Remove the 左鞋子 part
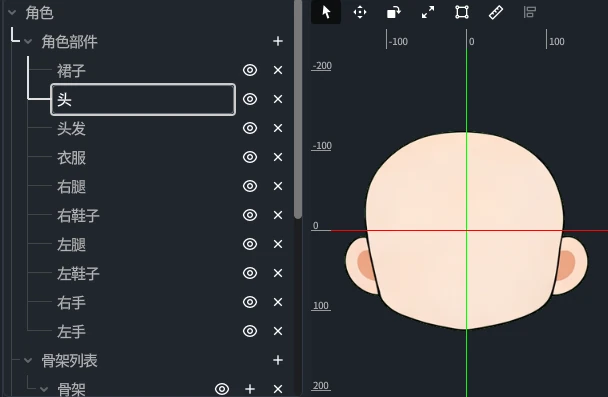Screen dimensions: 608x397 278,273
